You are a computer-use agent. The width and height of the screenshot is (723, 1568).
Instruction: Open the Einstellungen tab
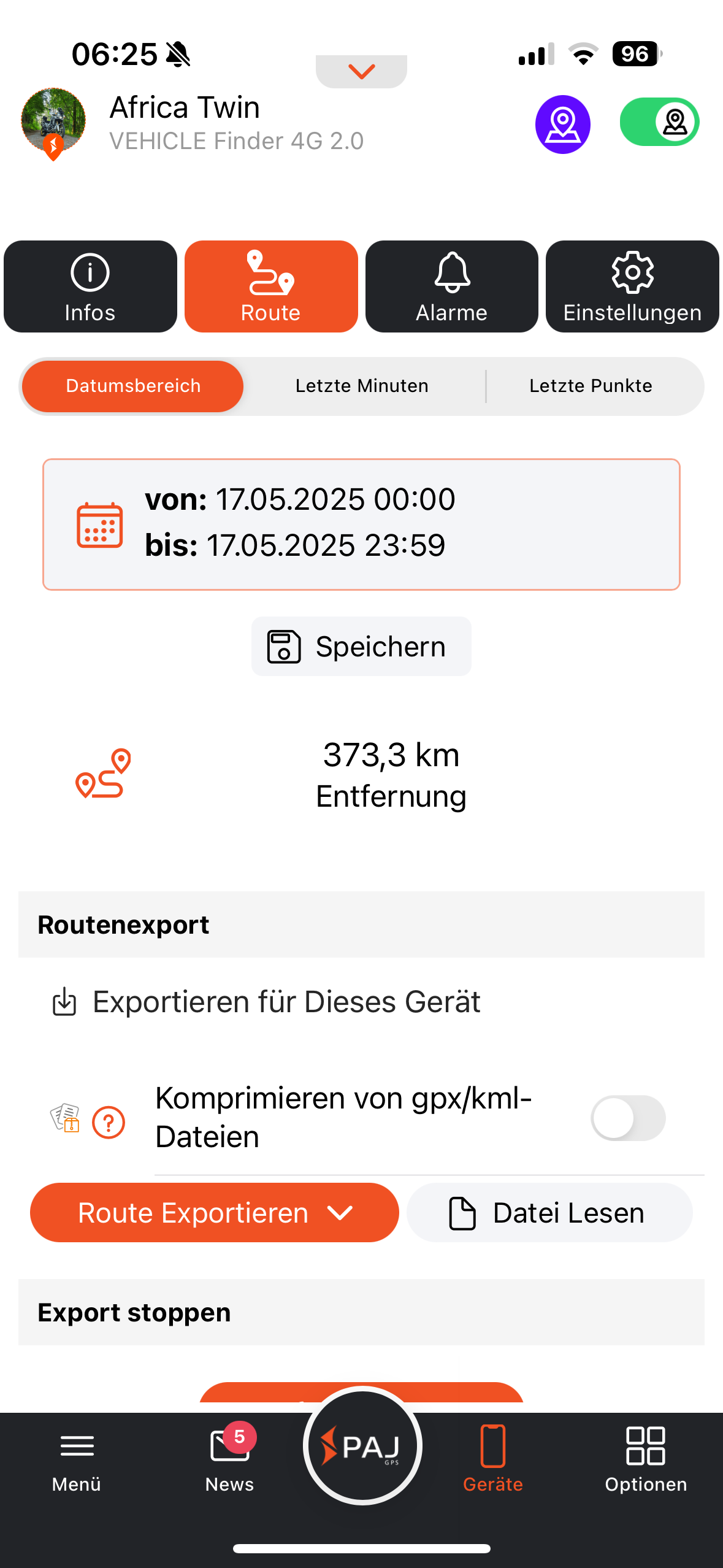(632, 286)
